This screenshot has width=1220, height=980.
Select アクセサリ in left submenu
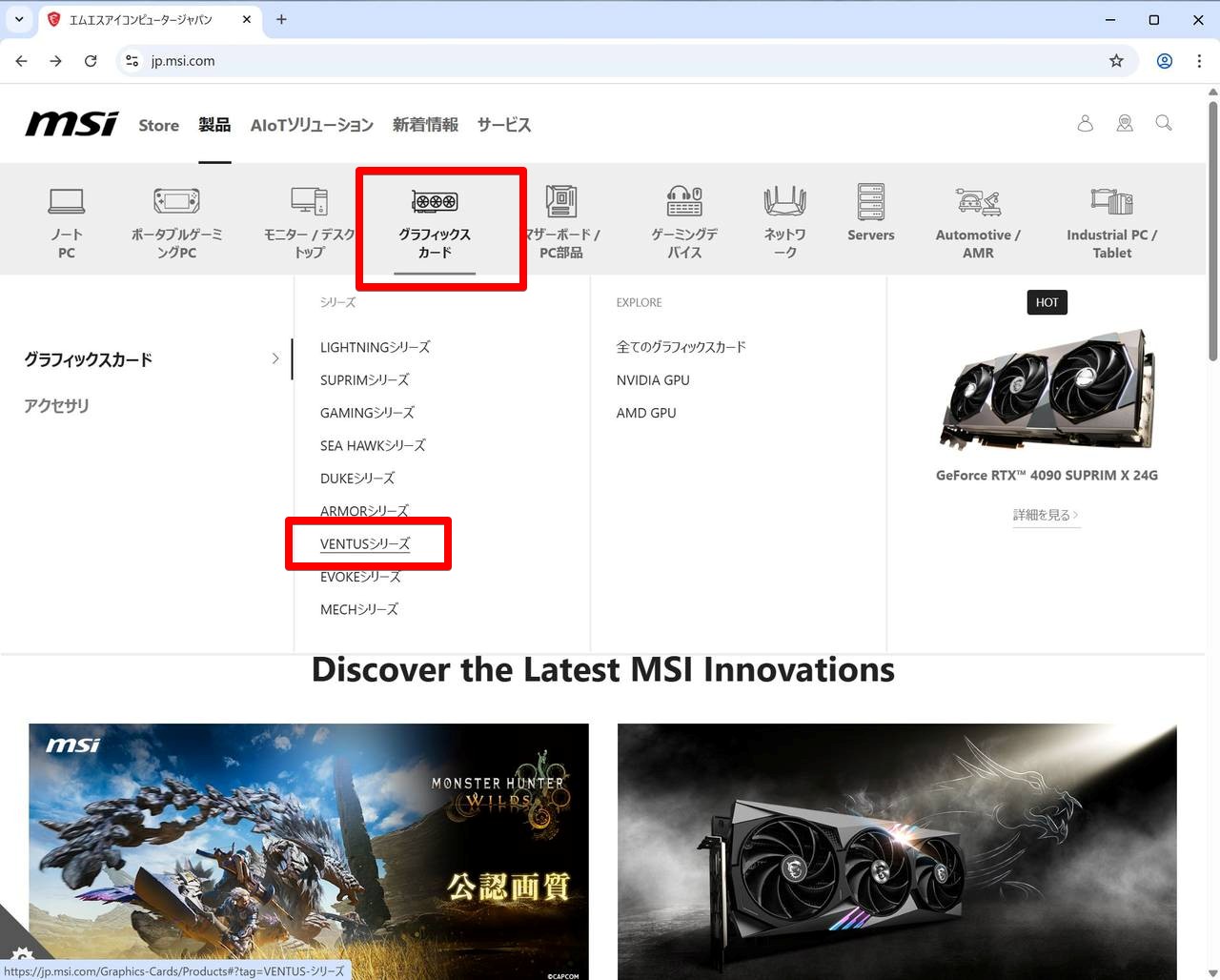(x=56, y=405)
